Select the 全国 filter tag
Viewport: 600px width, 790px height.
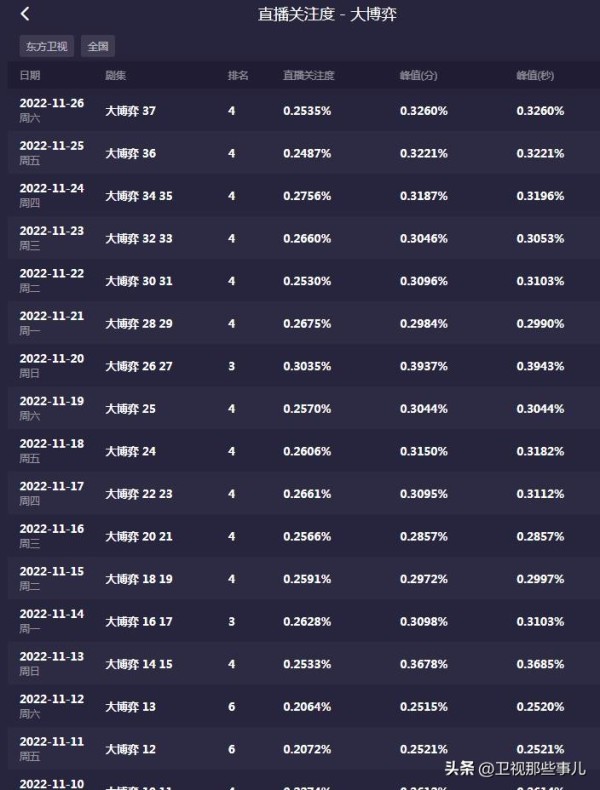[98, 46]
